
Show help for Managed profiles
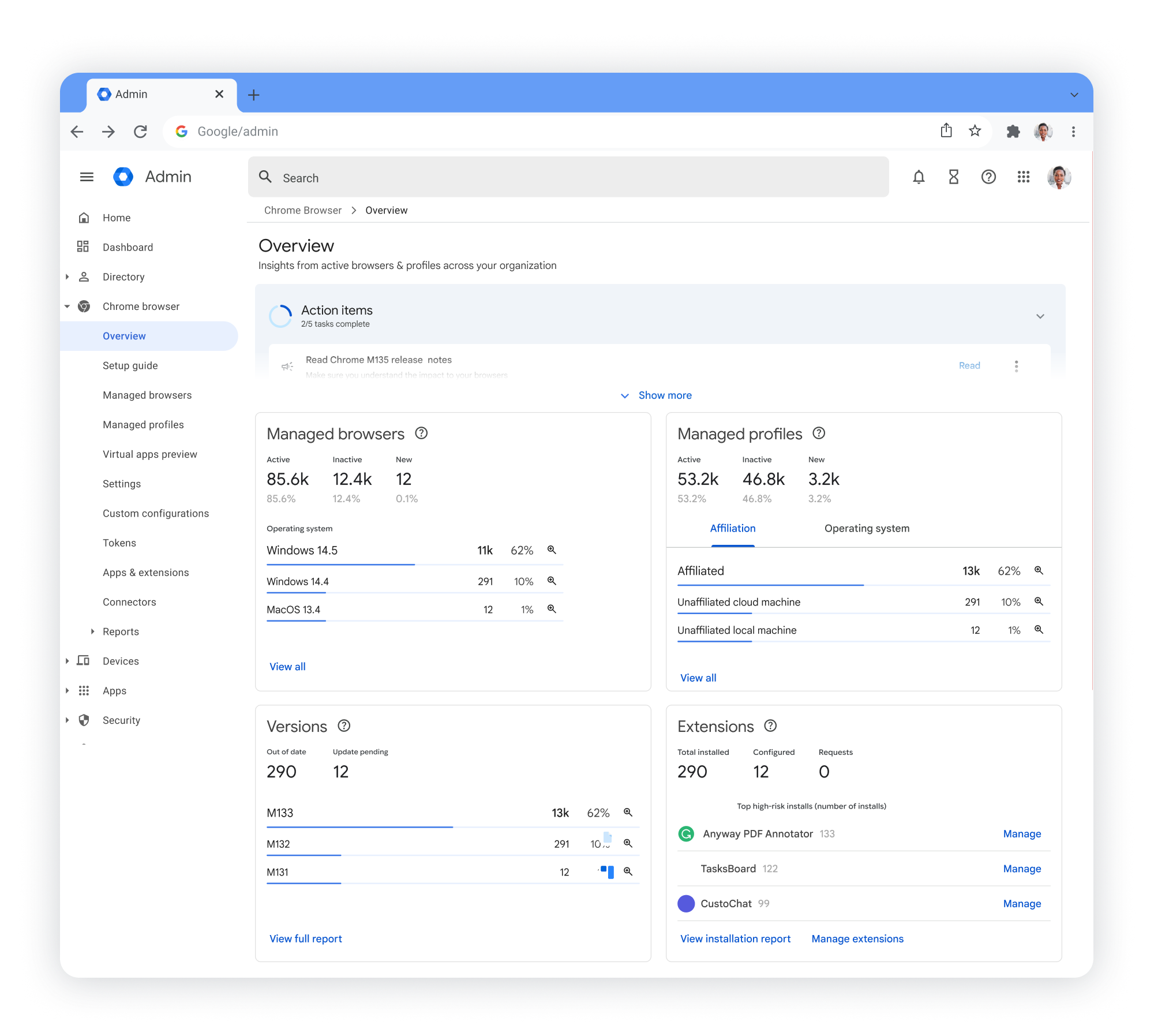tap(819, 433)
